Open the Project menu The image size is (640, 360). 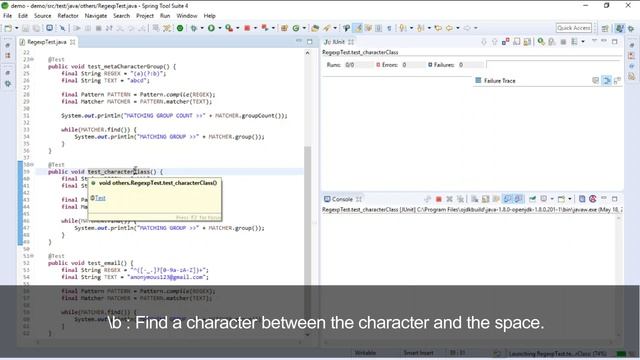point(145,16)
